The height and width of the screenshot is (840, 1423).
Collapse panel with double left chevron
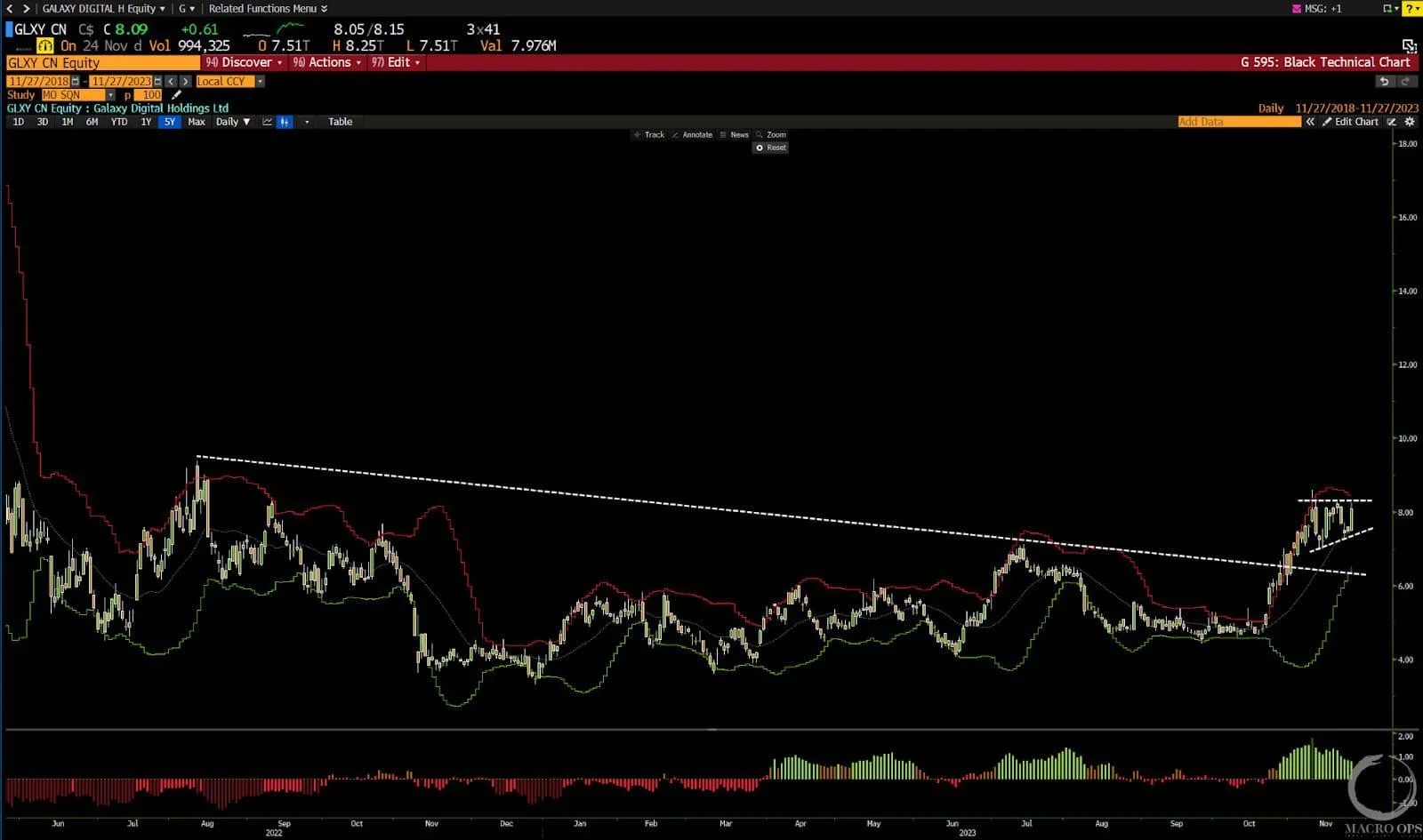(1310, 122)
